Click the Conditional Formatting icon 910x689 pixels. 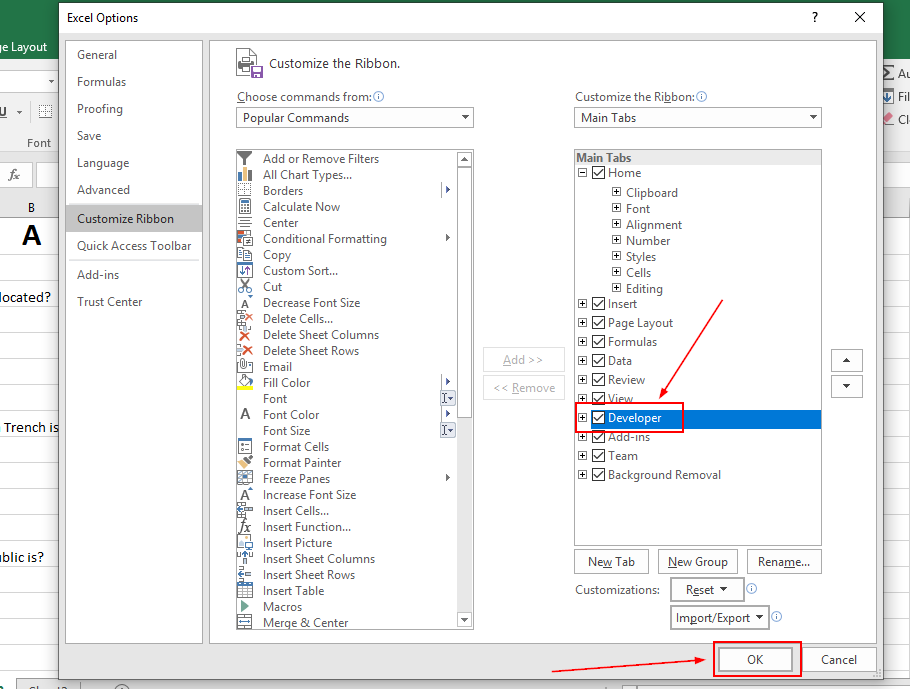tap(245, 239)
